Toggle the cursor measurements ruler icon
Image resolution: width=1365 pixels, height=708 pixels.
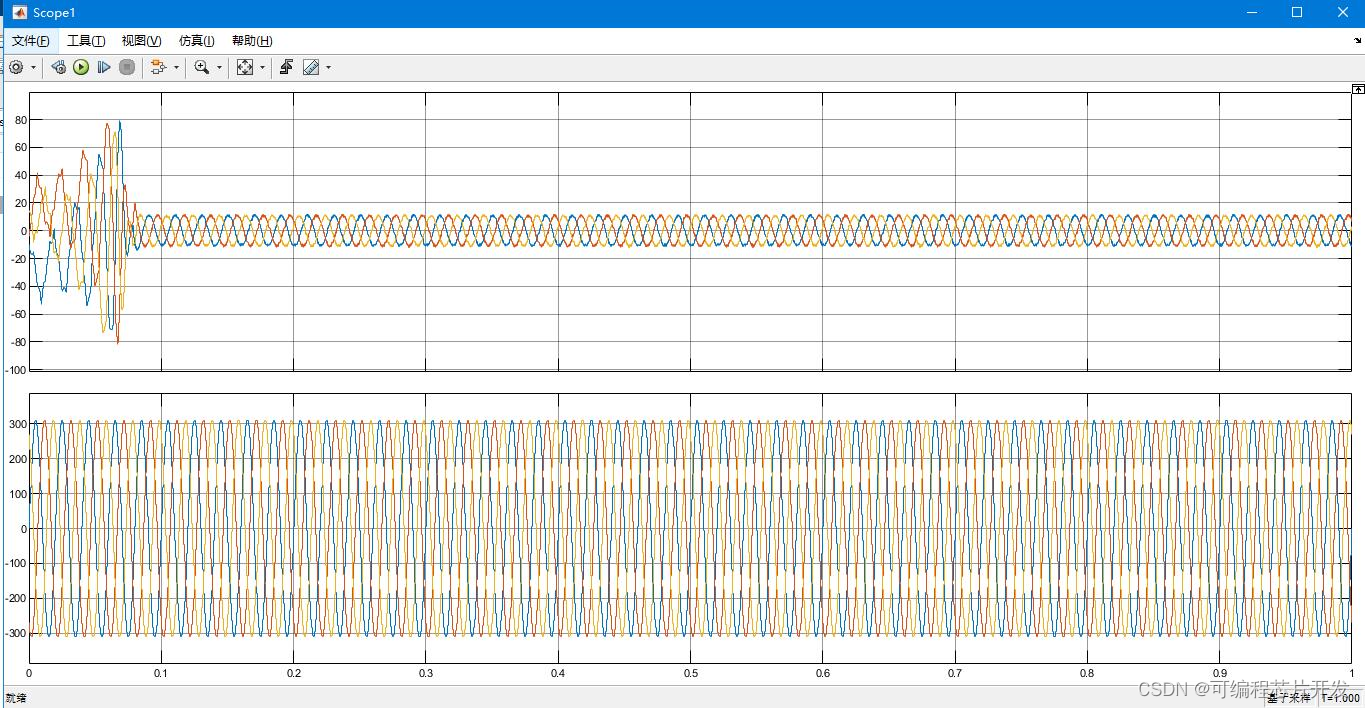point(311,67)
